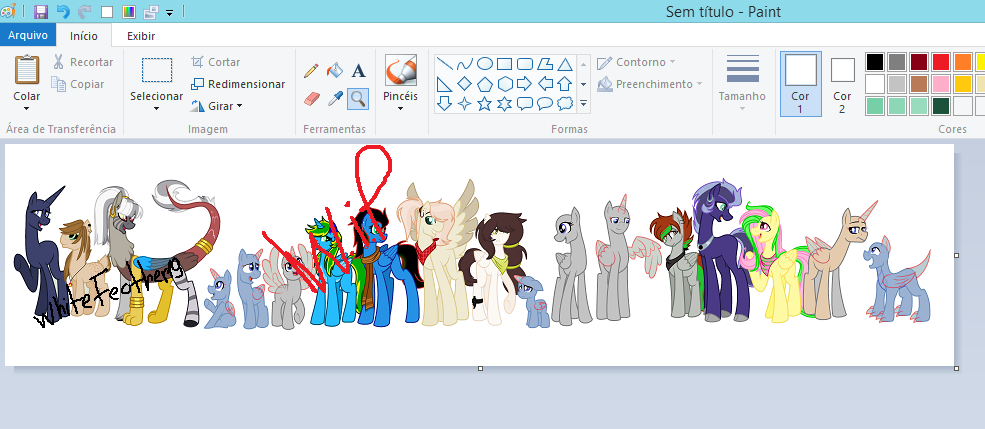Select Cor 1 foreground color
Image resolution: width=985 pixels, height=429 pixels.
800,84
